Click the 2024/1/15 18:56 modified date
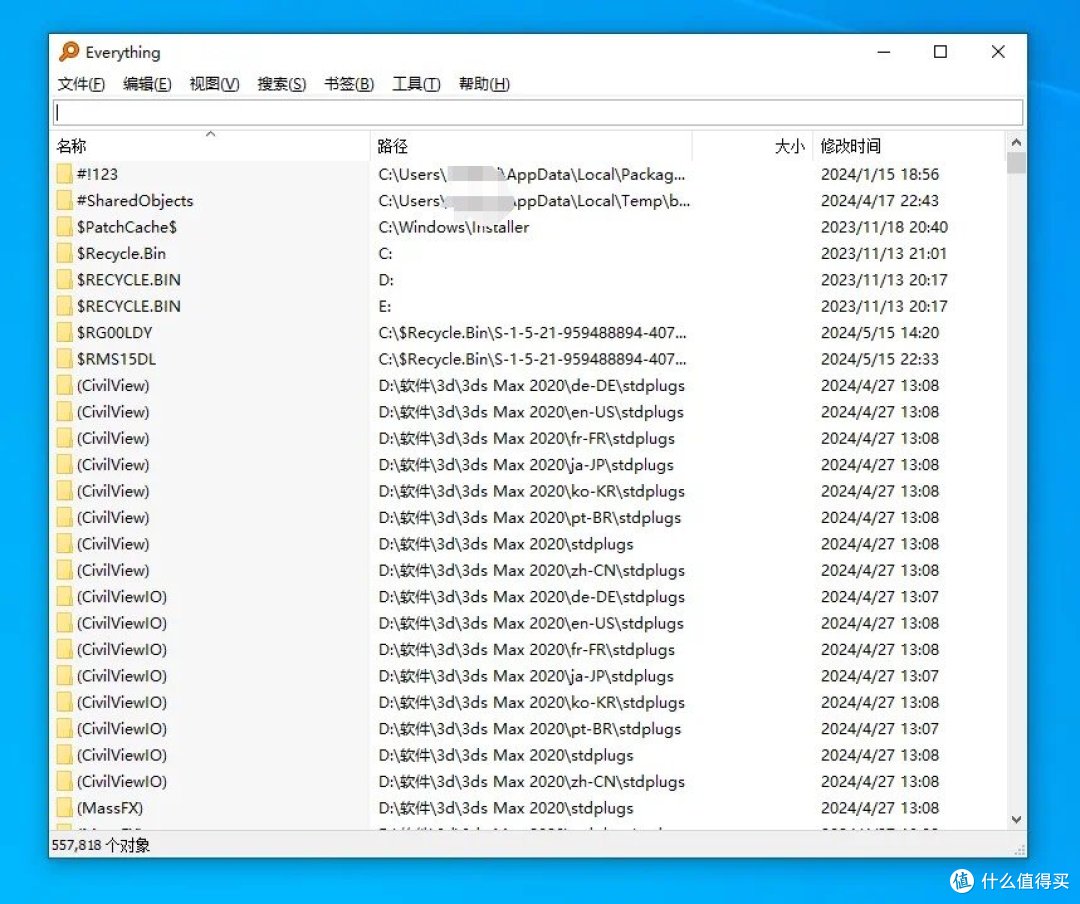1080x904 pixels. click(880, 174)
